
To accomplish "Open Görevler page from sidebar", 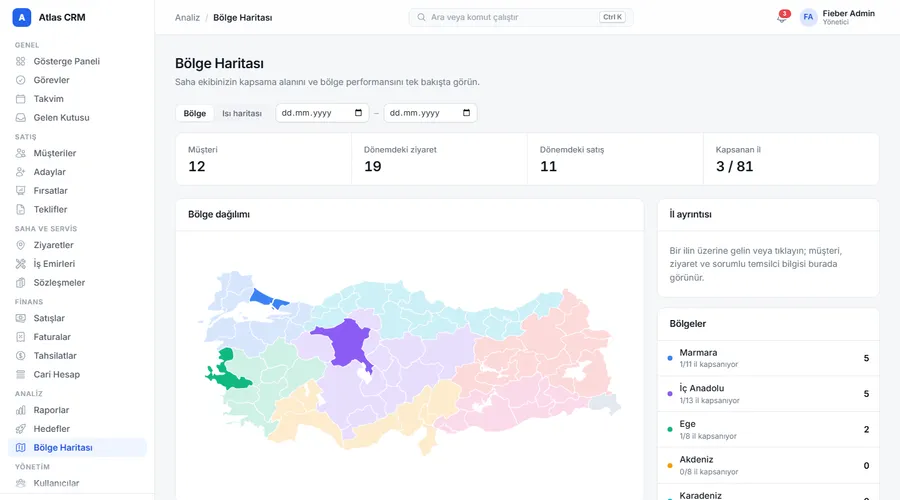I will [77, 80].
